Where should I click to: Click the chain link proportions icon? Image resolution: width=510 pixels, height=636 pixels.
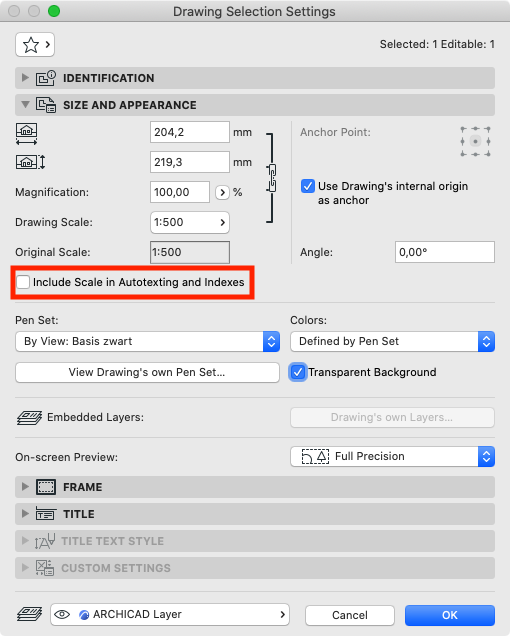point(272,178)
